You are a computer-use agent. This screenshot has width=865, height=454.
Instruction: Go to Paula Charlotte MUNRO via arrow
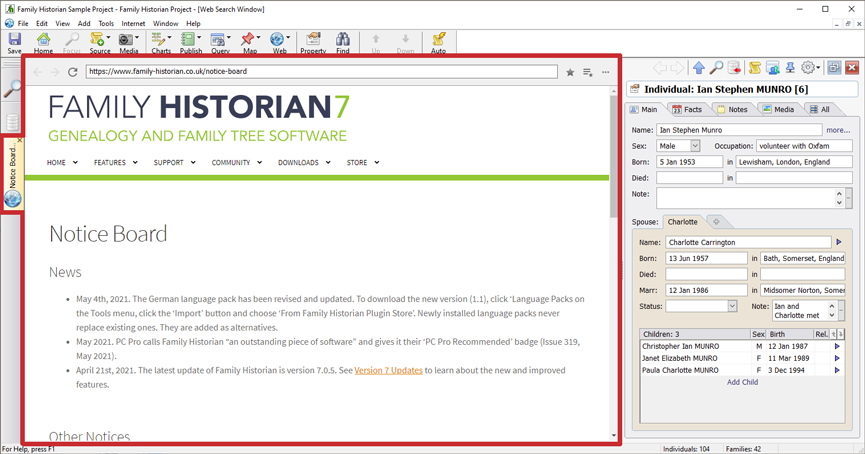(837, 370)
